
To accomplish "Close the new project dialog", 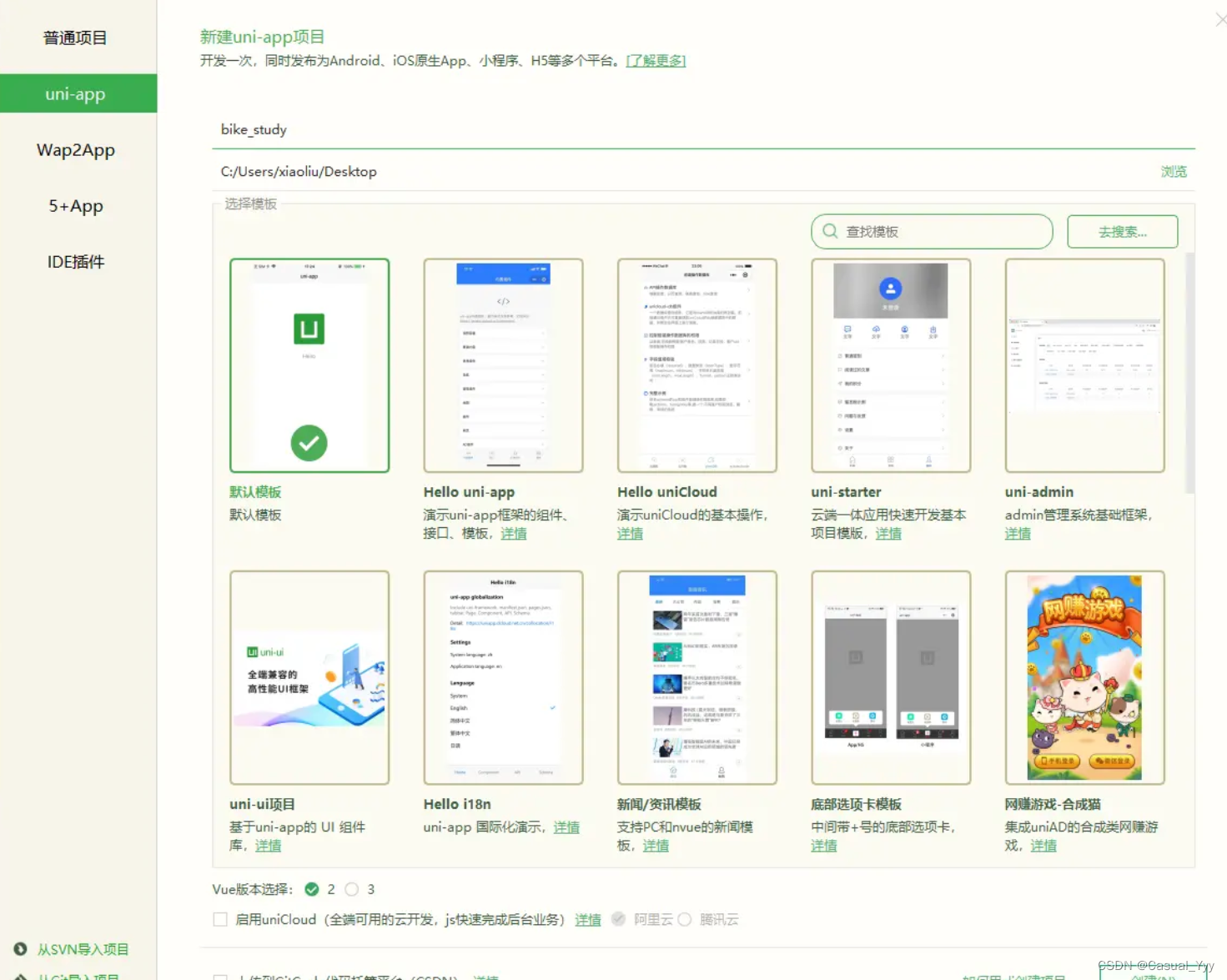I will pyautogui.click(x=1220, y=19).
